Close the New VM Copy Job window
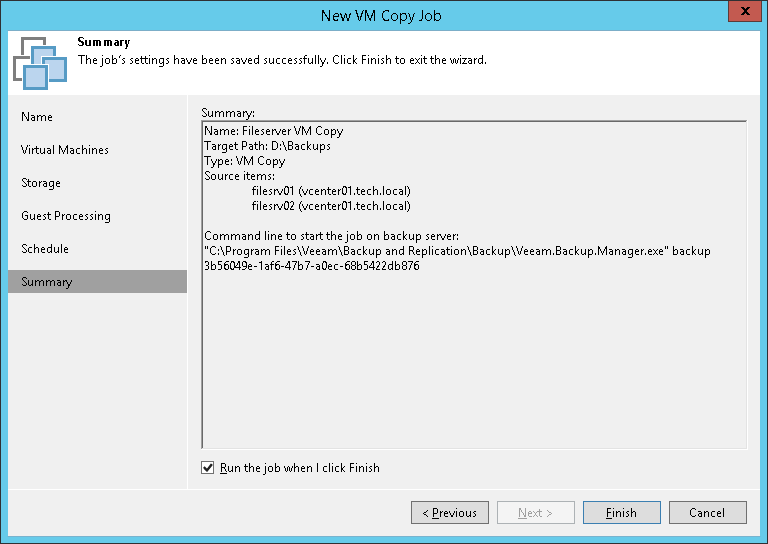The width and height of the screenshot is (768, 544). 742,12
